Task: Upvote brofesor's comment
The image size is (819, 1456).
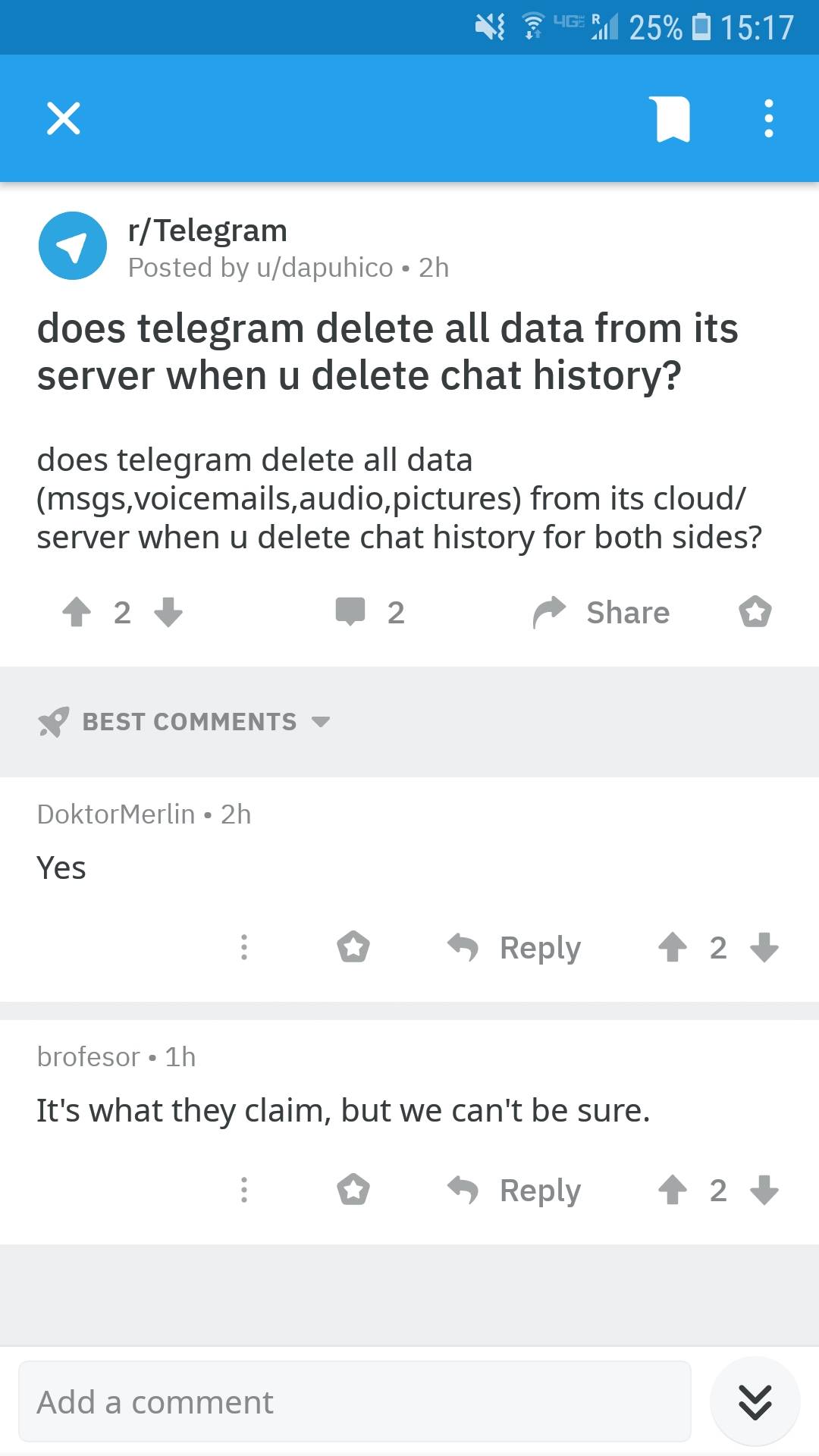Action: [x=670, y=1190]
